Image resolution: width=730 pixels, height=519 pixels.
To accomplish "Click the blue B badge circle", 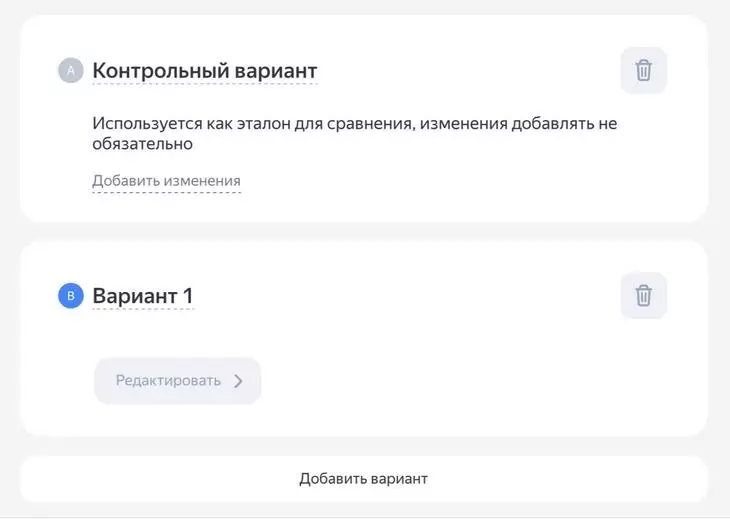I will 70,296.
